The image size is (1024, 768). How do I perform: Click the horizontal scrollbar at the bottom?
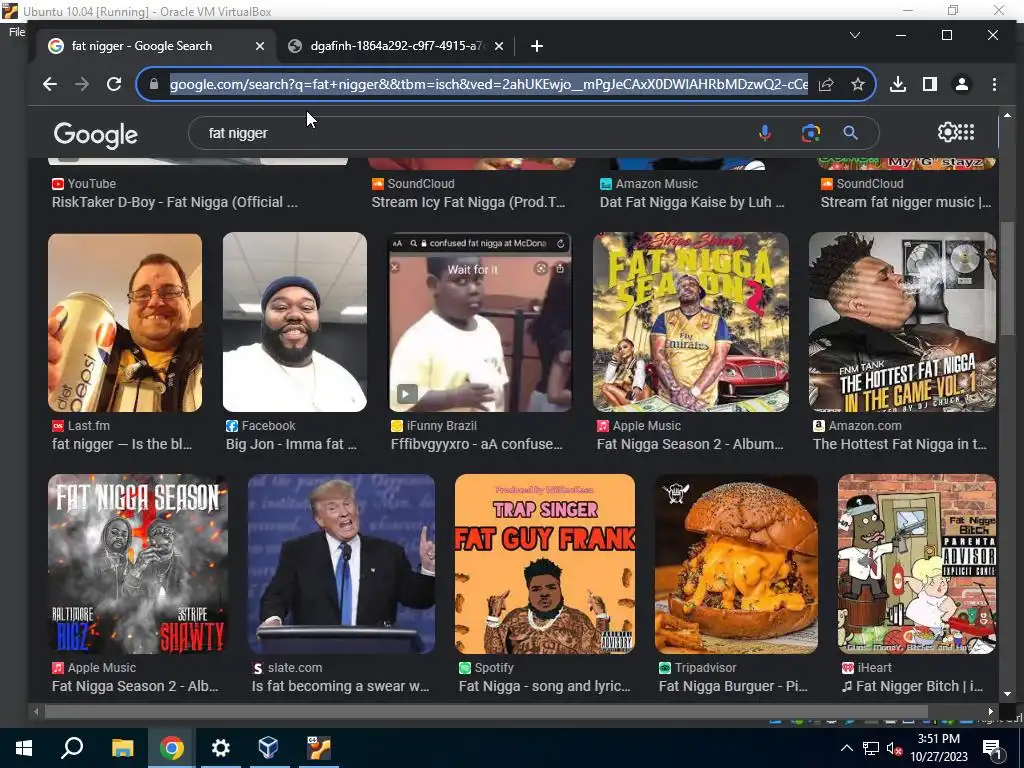coord(487,712)
